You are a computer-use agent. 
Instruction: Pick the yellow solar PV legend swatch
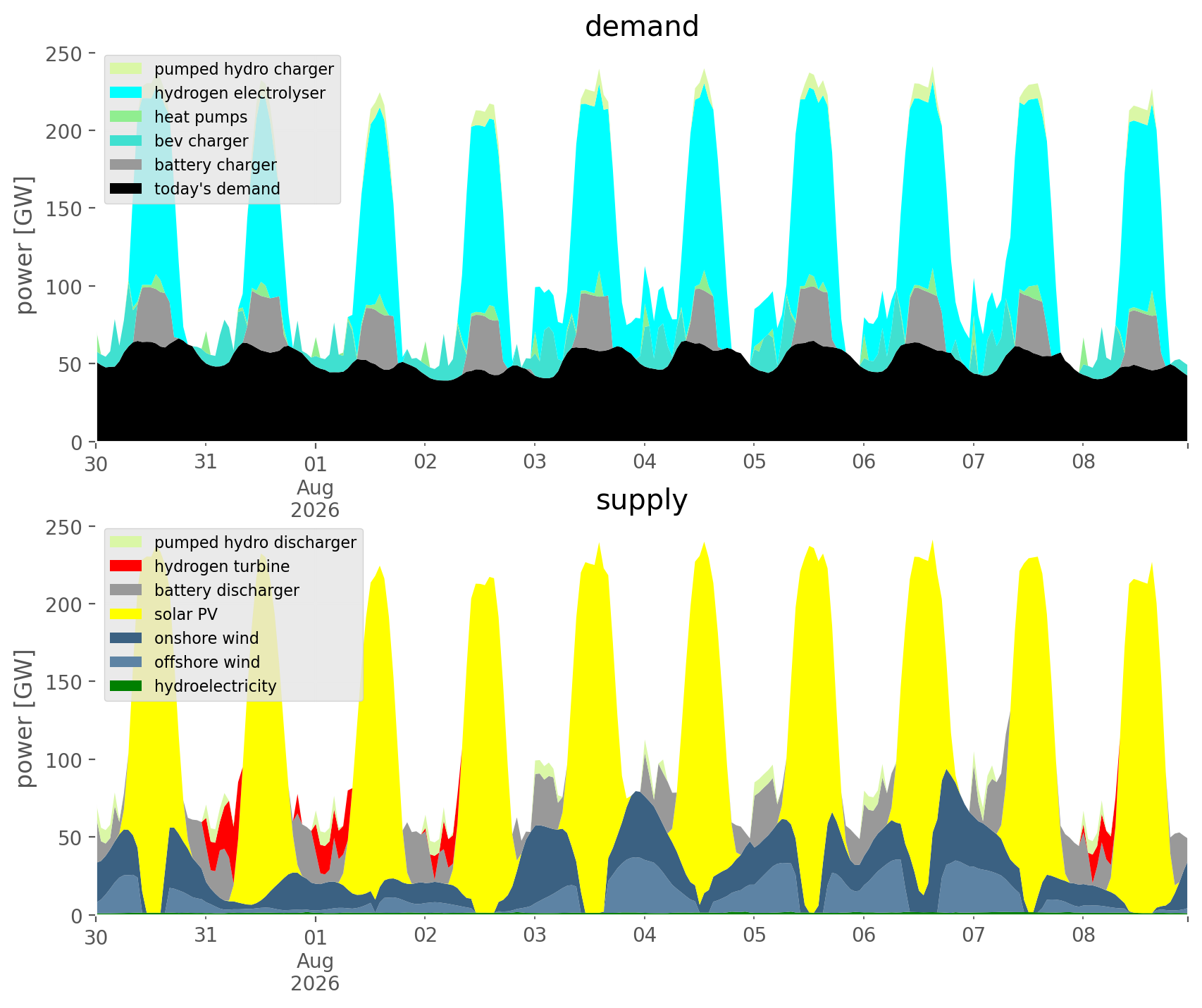(x=127, y=614)
